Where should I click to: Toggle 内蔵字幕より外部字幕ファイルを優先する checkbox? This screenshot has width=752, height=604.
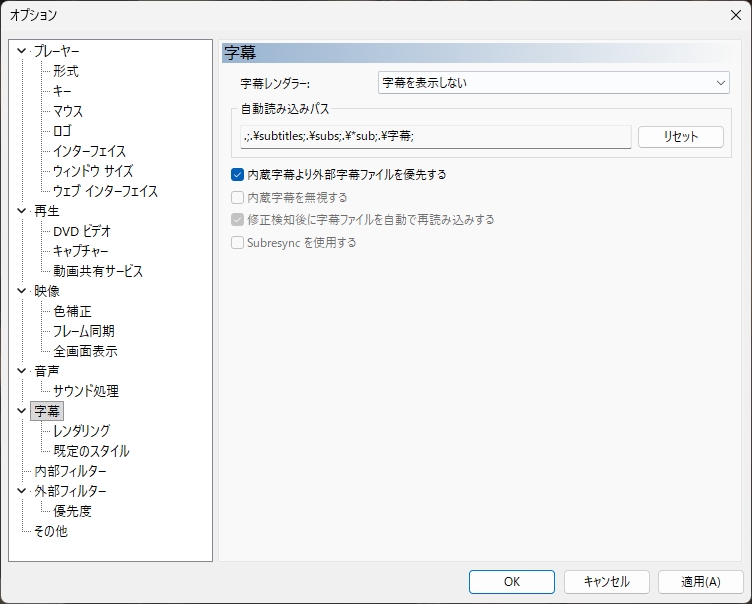point(238,174)
